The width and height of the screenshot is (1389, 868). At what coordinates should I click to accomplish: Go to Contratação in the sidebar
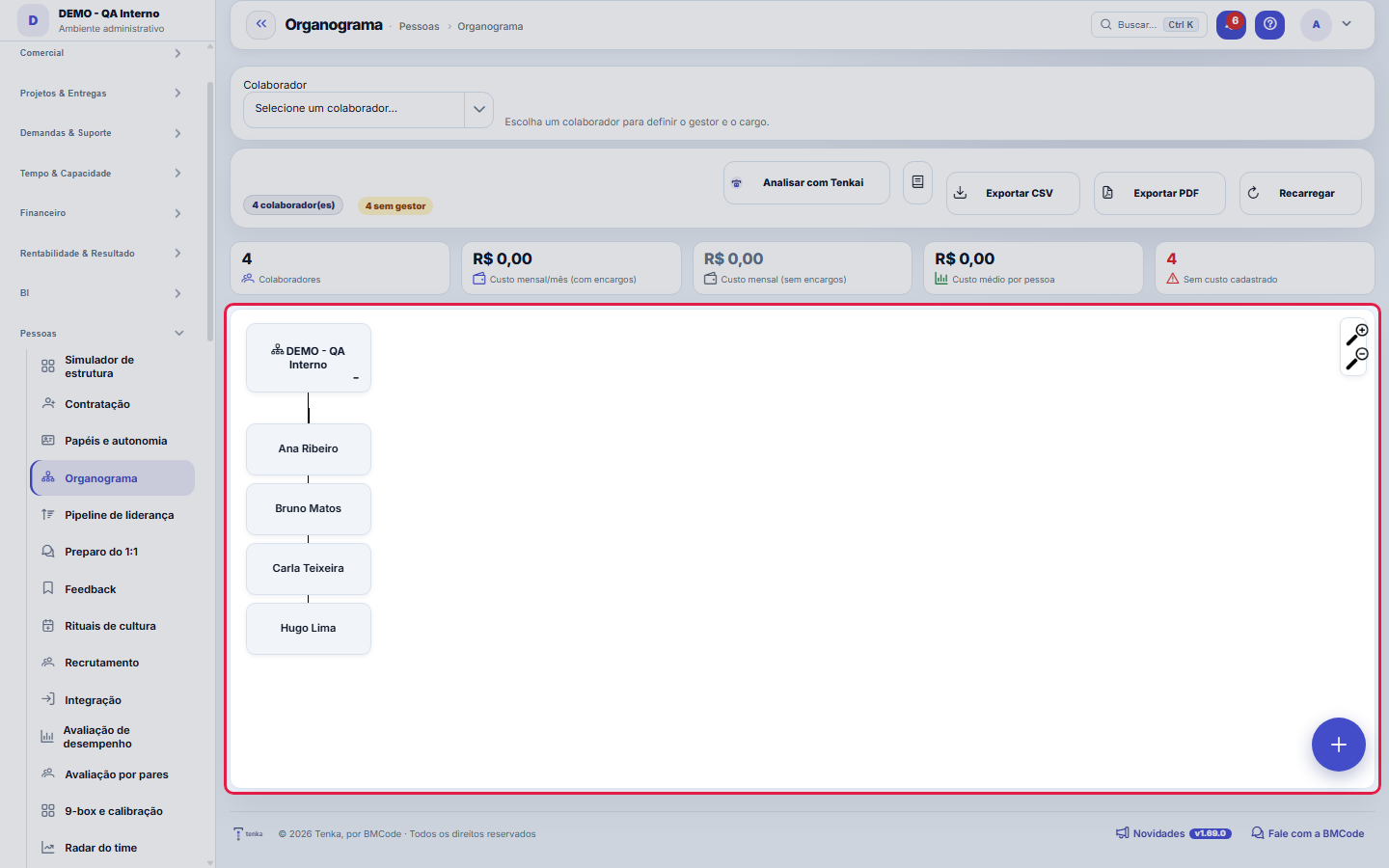(112, 404)
